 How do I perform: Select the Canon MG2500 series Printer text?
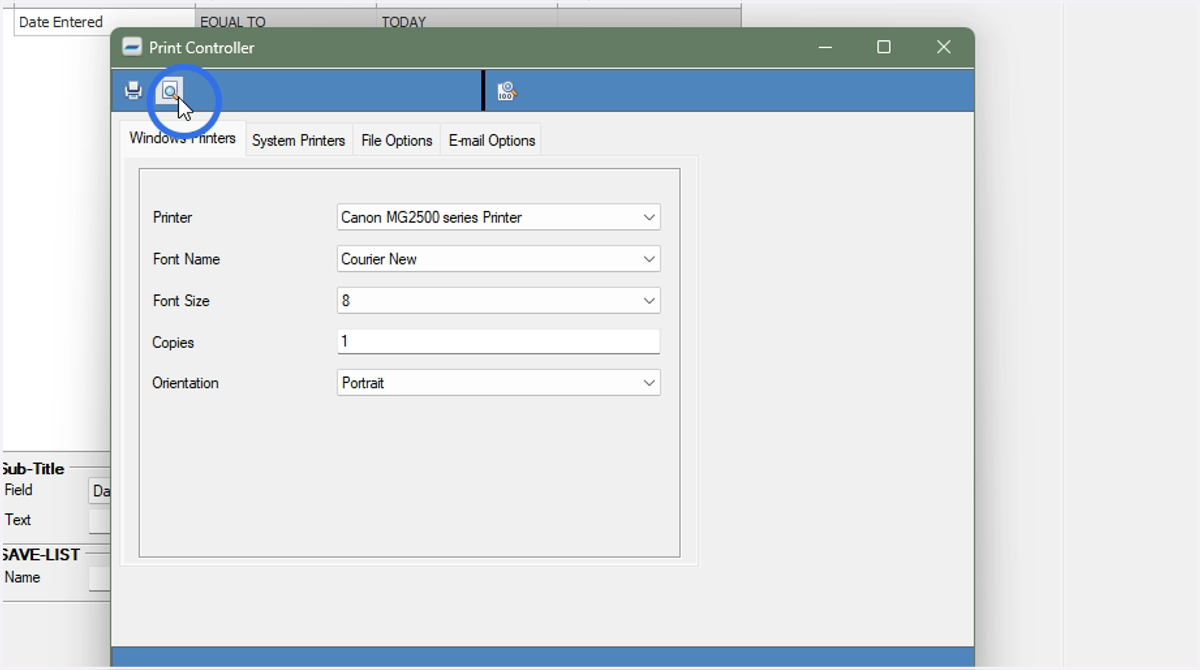pyautogui.click(x=431, y=217)
